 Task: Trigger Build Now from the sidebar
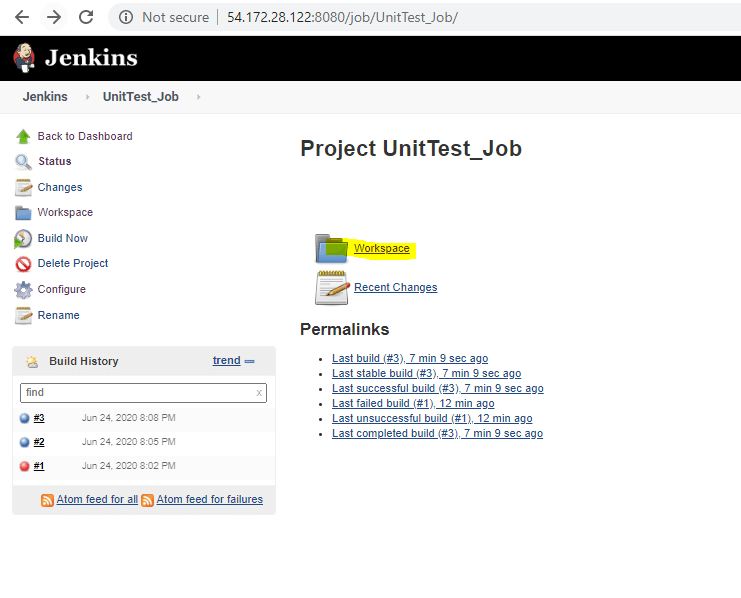click(63, 238)
